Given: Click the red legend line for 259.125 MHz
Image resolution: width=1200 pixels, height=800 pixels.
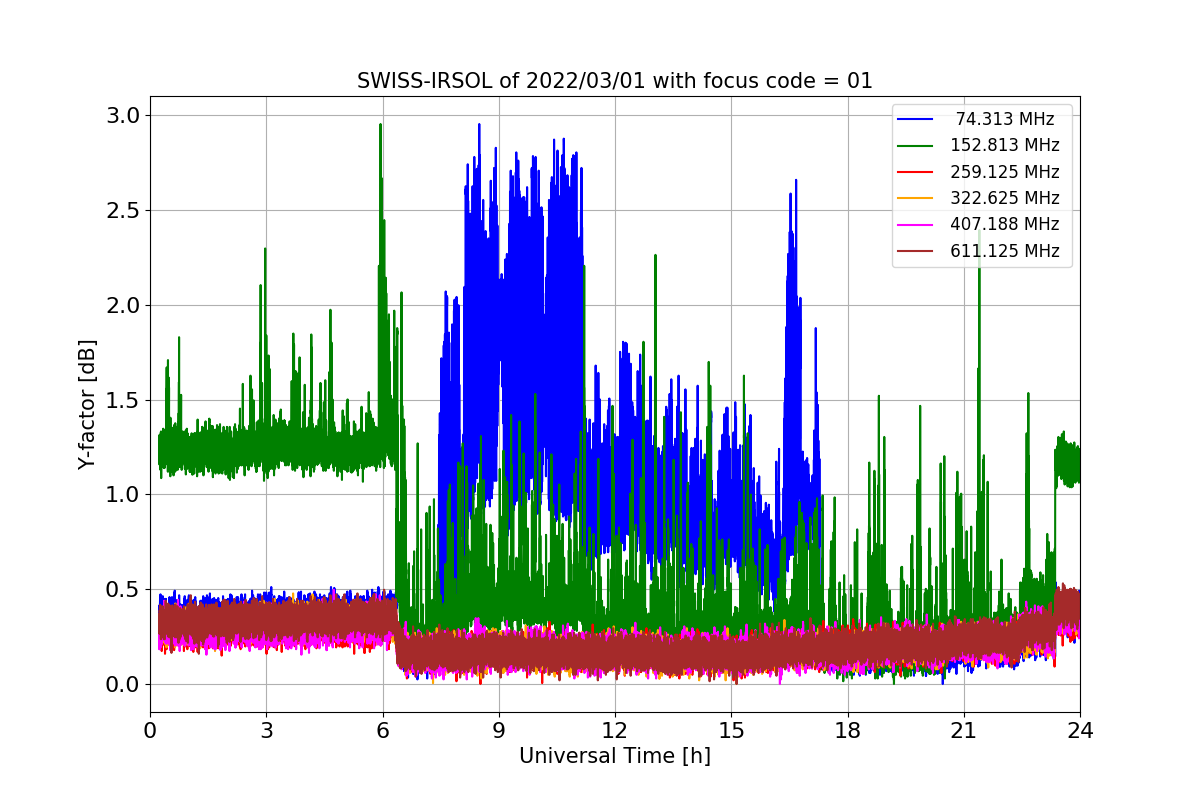Looking at the screenshot, I should [916, 172].
